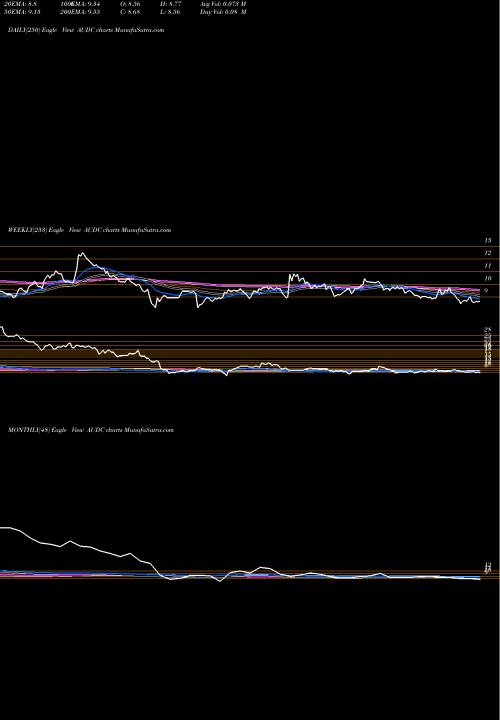Image resolution: width=500 pixels, height=720 pixels.
Task: Click price axis label 9 on weekly chart
Action: pos(487,291)
